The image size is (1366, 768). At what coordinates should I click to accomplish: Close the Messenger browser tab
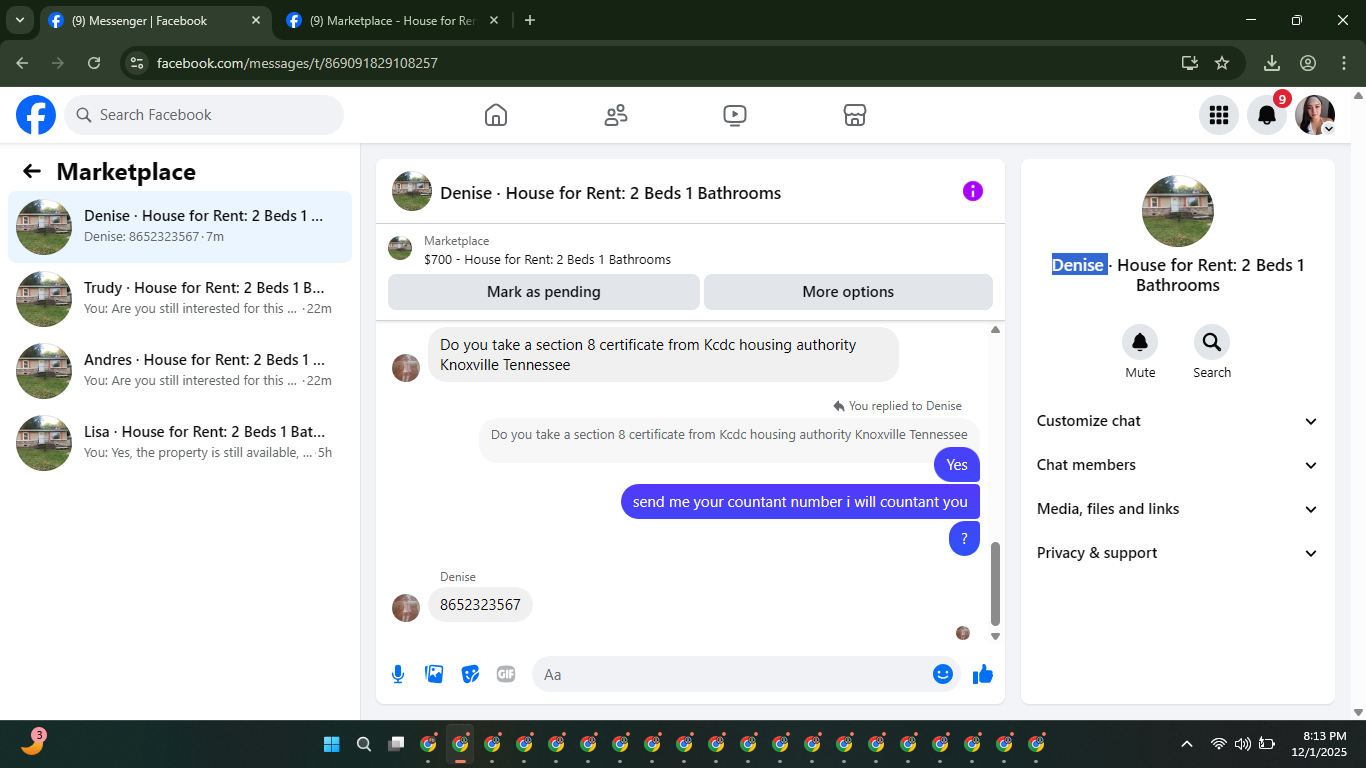click(256, 20)
